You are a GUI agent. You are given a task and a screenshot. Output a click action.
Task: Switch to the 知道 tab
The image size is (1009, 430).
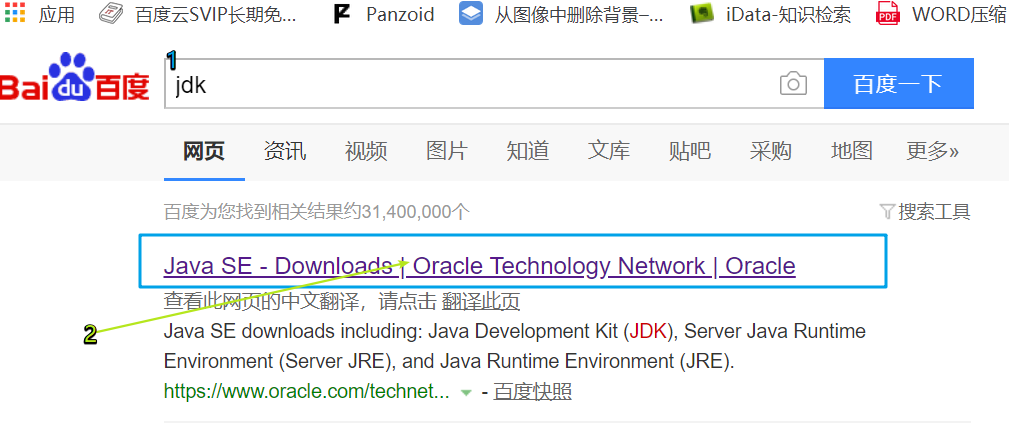pyautogui.click(x=528, y=151)
